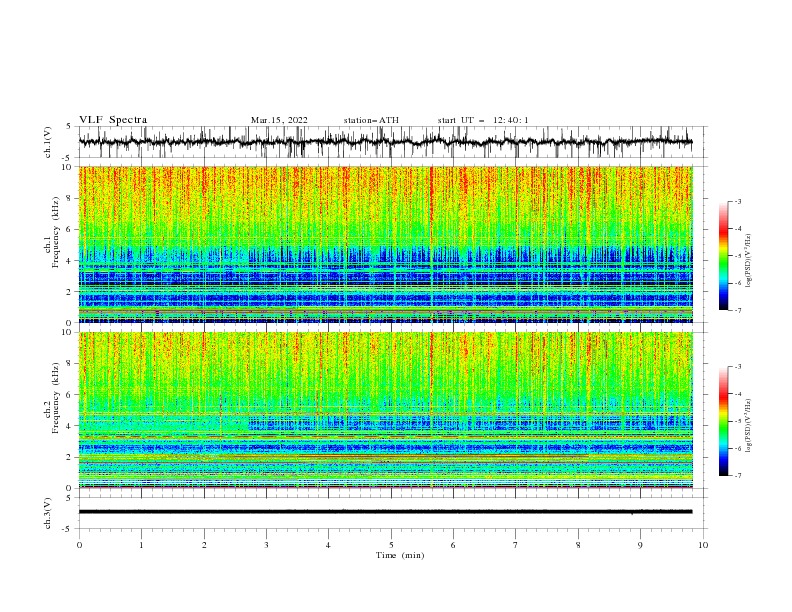The height and width of the screenshot is (612, 792).
Task: Click the time axis tick label "5"
Action: point(391,545)
